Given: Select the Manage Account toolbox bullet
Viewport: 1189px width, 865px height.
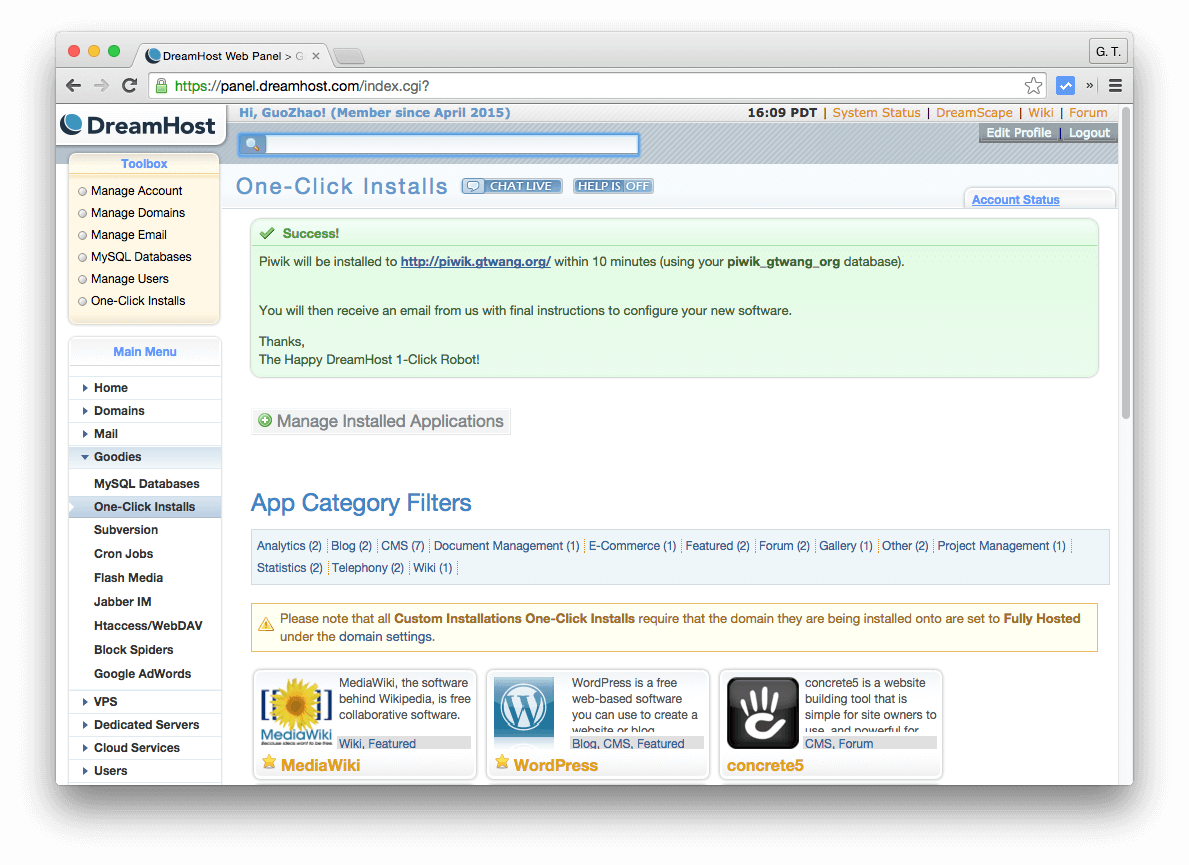Looking at the screenshot, I should point(82,191).
